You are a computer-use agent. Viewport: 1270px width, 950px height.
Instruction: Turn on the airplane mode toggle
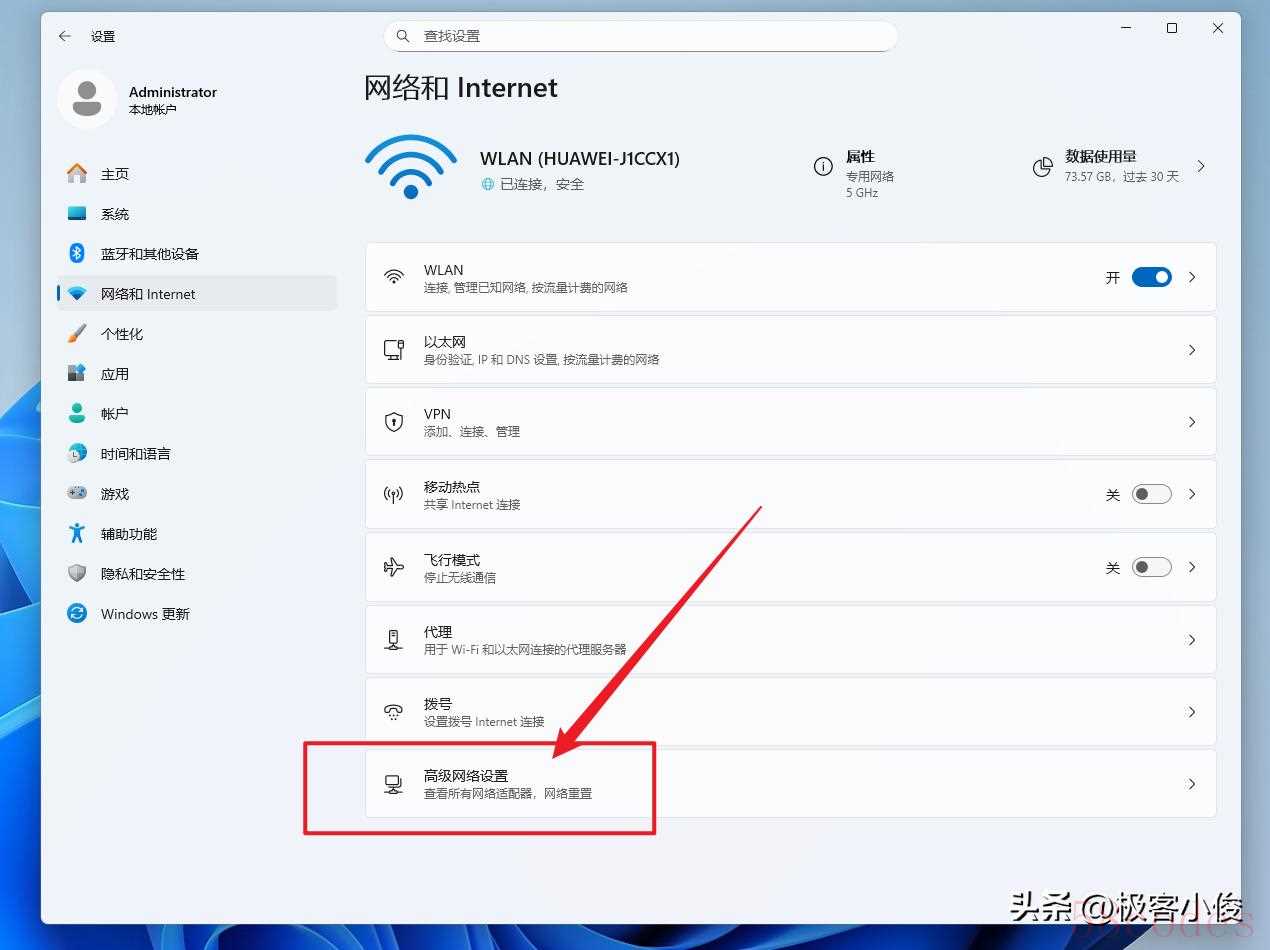point(1151,567)
